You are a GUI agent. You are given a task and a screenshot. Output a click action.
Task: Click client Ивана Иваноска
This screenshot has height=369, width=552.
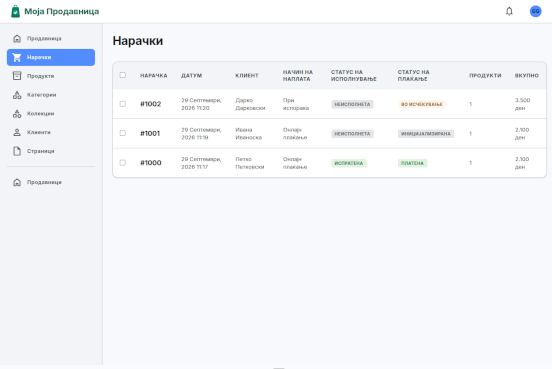249,133
